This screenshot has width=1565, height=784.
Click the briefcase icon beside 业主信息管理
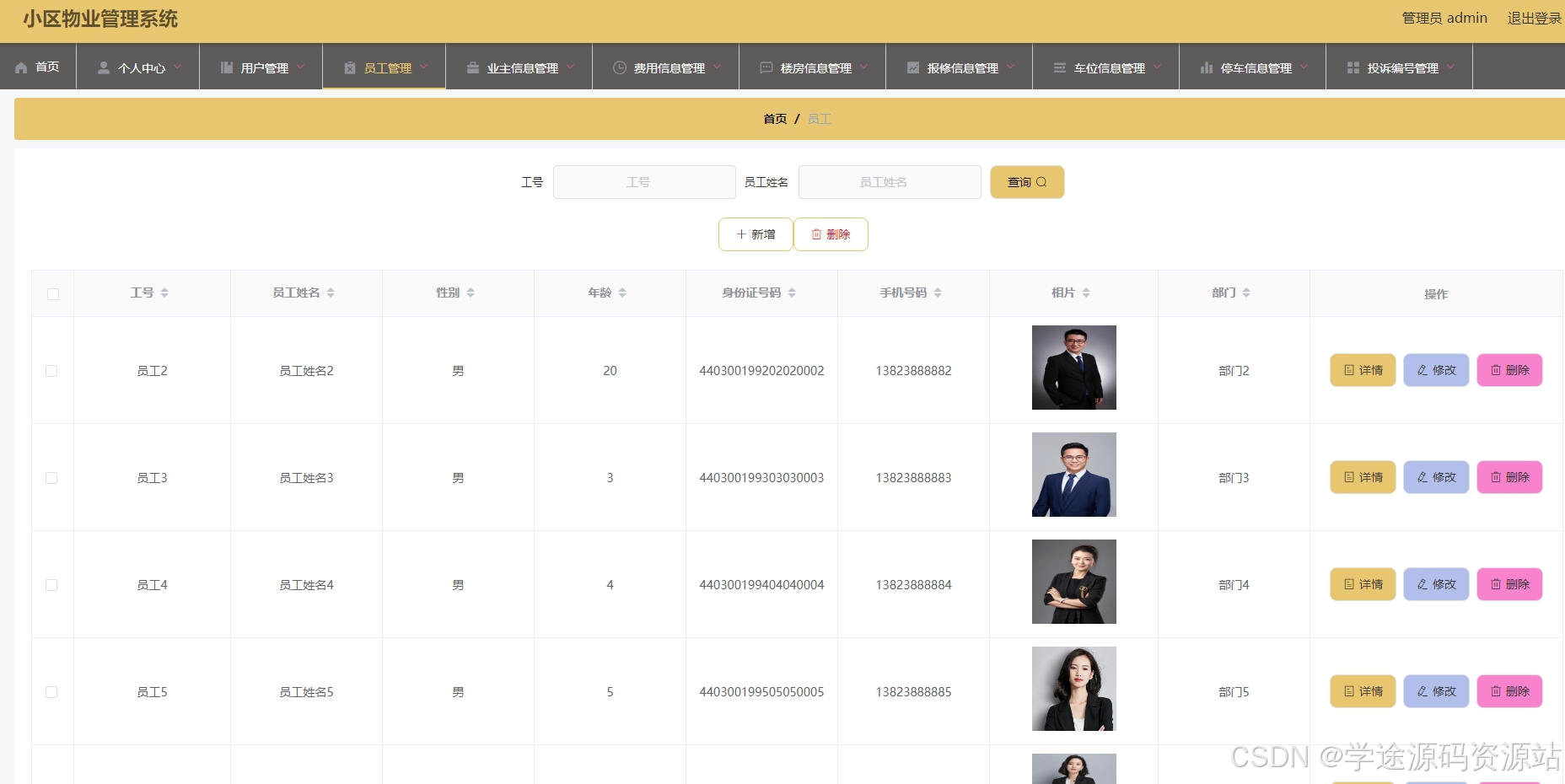click(473, 67)
